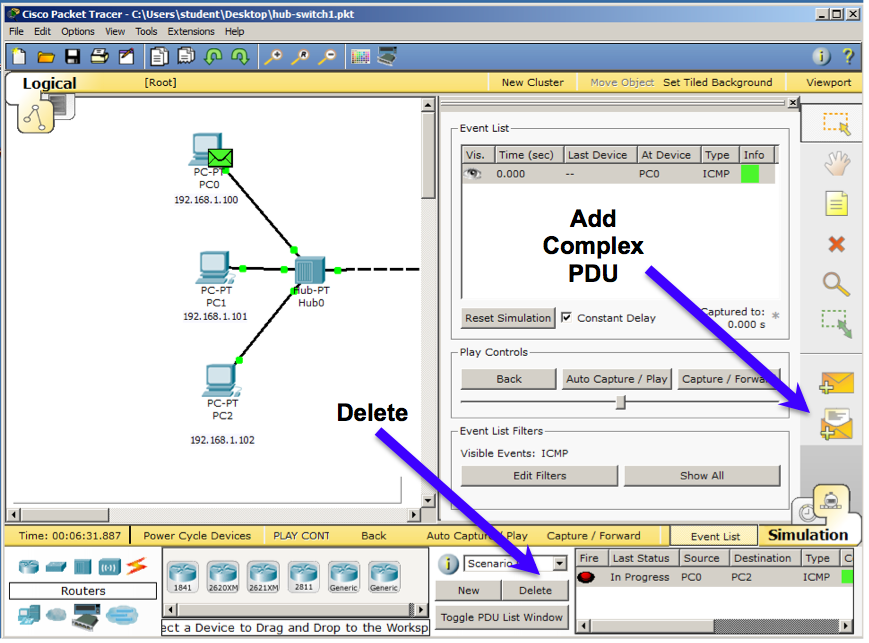869x643 pixels.
Task: Click the scenario info icon
Action: pos(448,564)
